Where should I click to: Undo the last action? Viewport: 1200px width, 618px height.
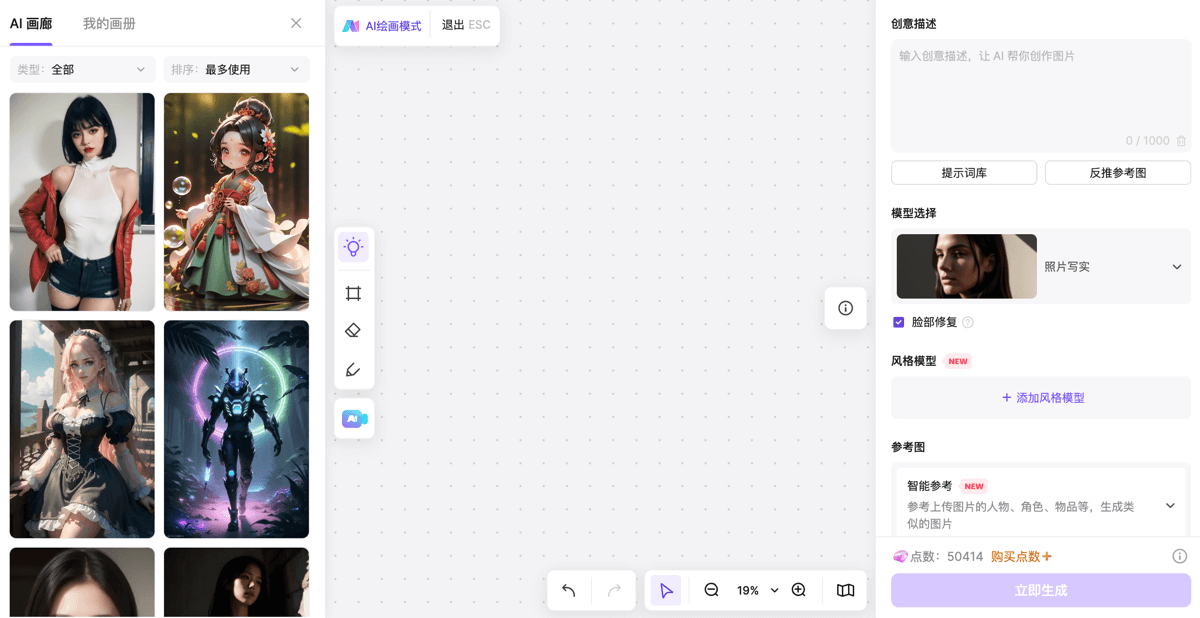[569, 590]
